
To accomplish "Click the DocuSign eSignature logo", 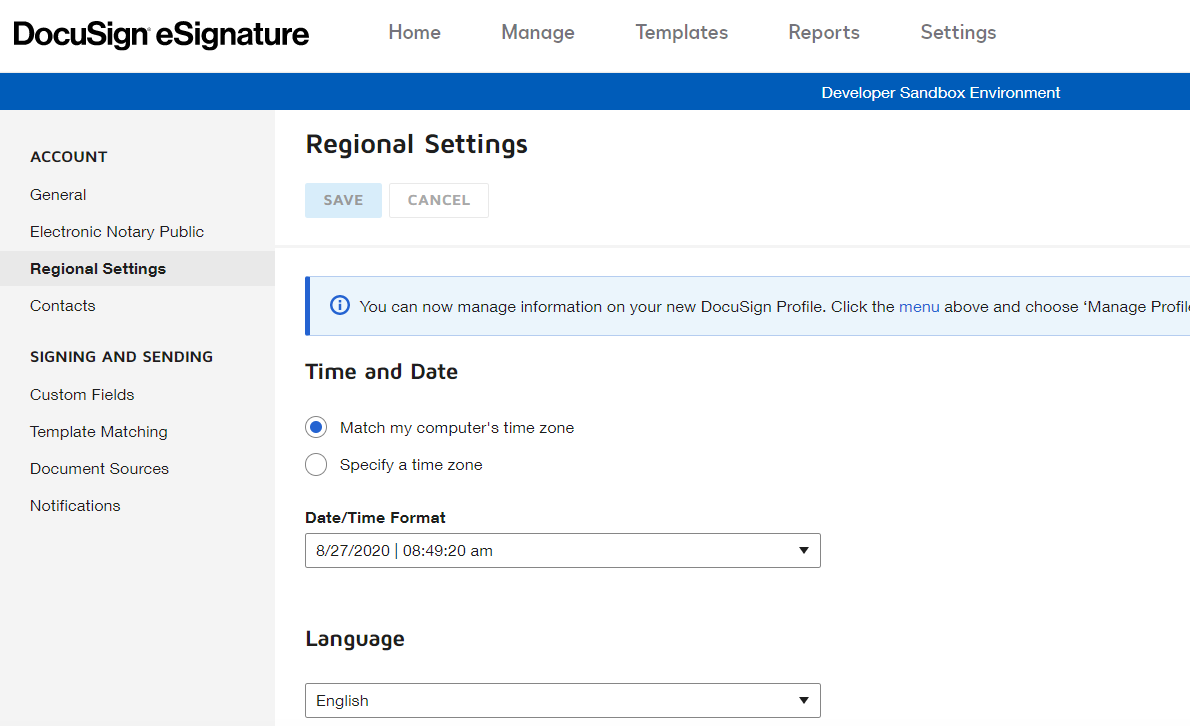I will click(161, 34).
